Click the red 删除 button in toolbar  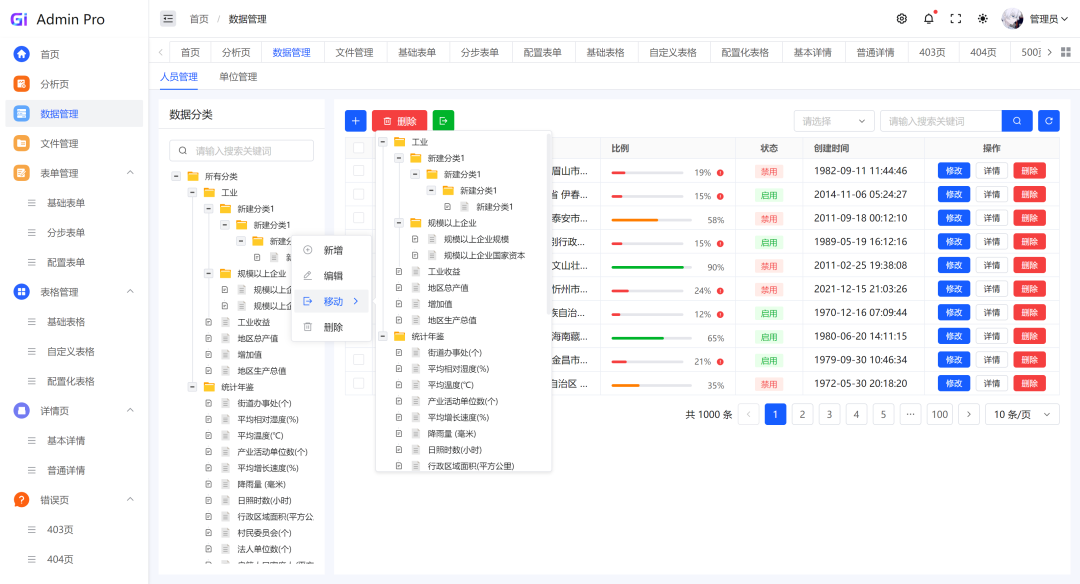pos(399,121)
